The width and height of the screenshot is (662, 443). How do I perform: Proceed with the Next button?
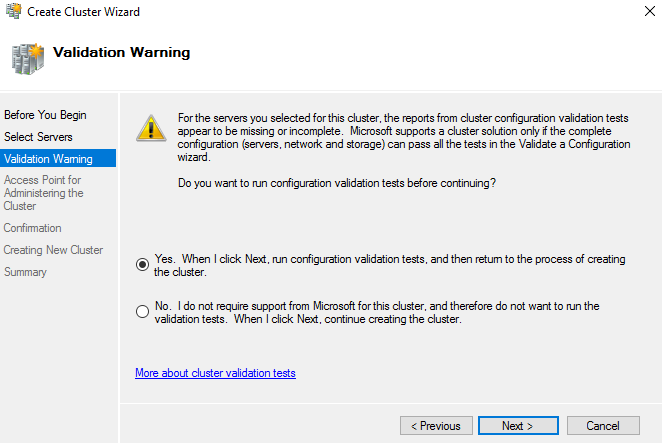518,426
